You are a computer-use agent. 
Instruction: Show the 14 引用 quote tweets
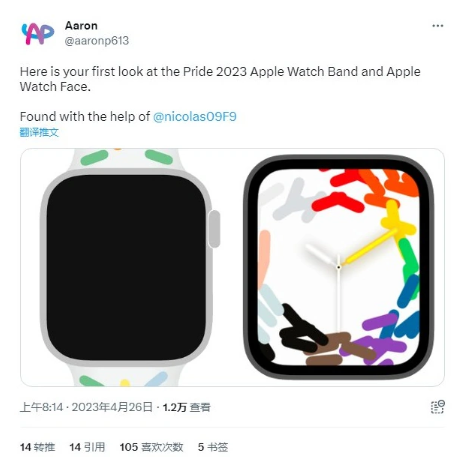tap(87, 447)
